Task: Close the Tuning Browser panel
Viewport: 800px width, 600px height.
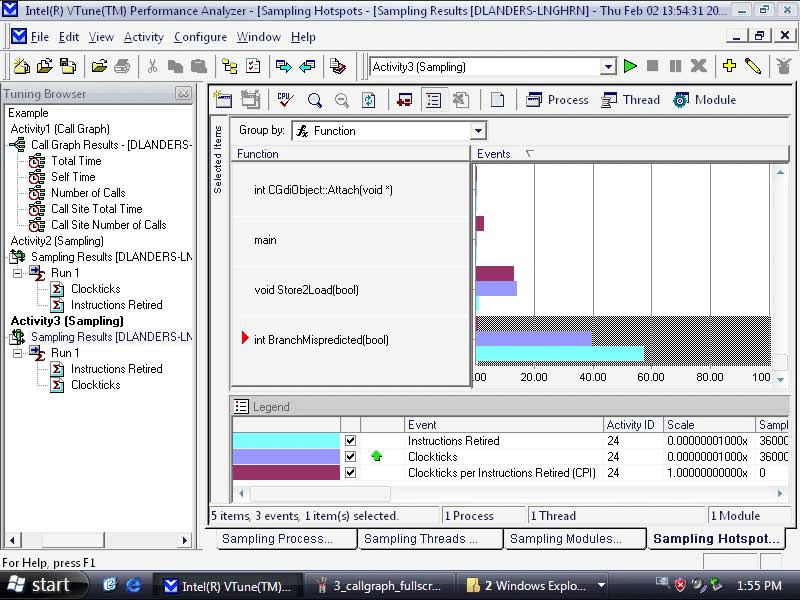Action: (183, 93)
